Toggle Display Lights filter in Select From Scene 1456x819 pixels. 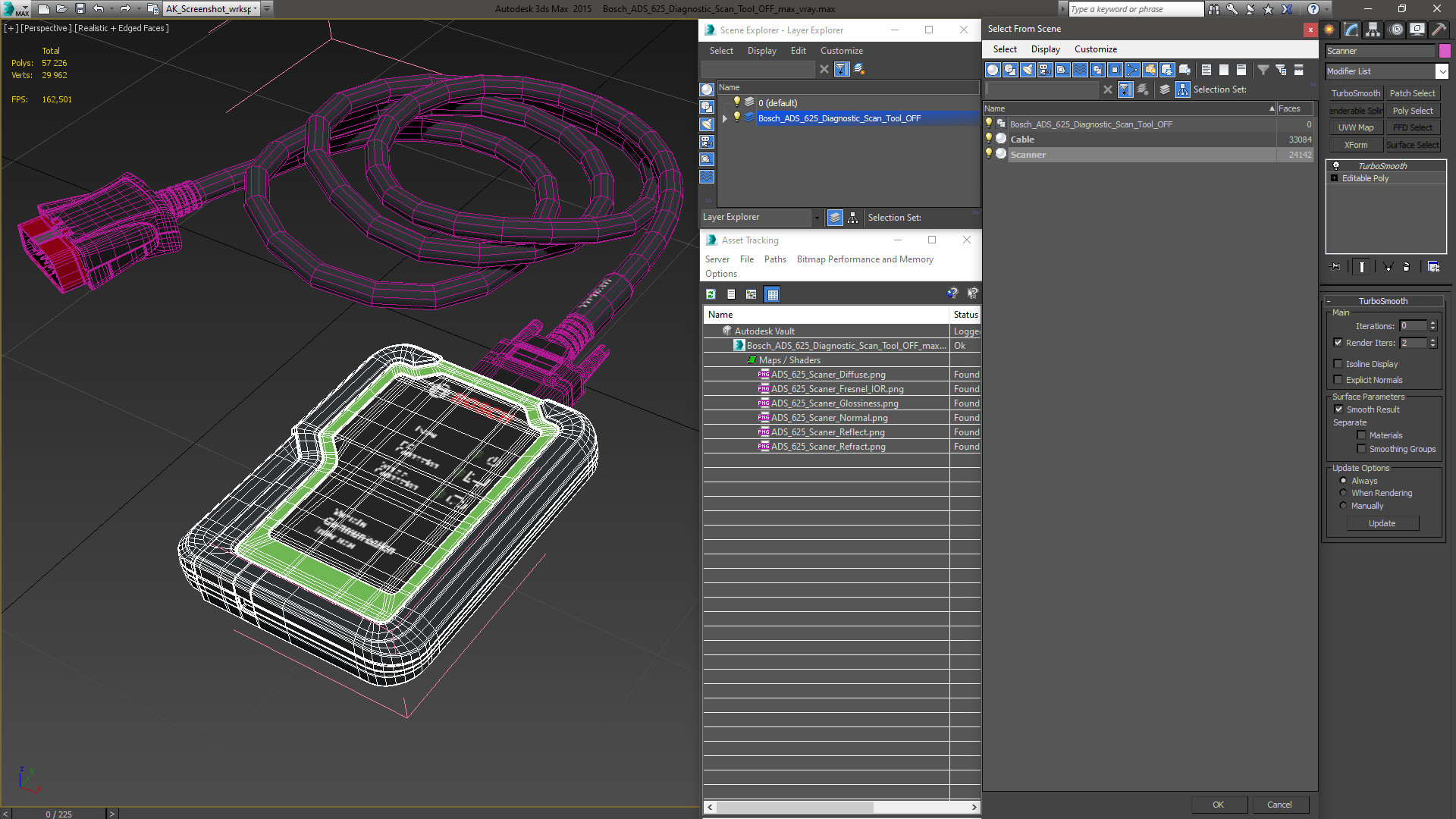1028,70
